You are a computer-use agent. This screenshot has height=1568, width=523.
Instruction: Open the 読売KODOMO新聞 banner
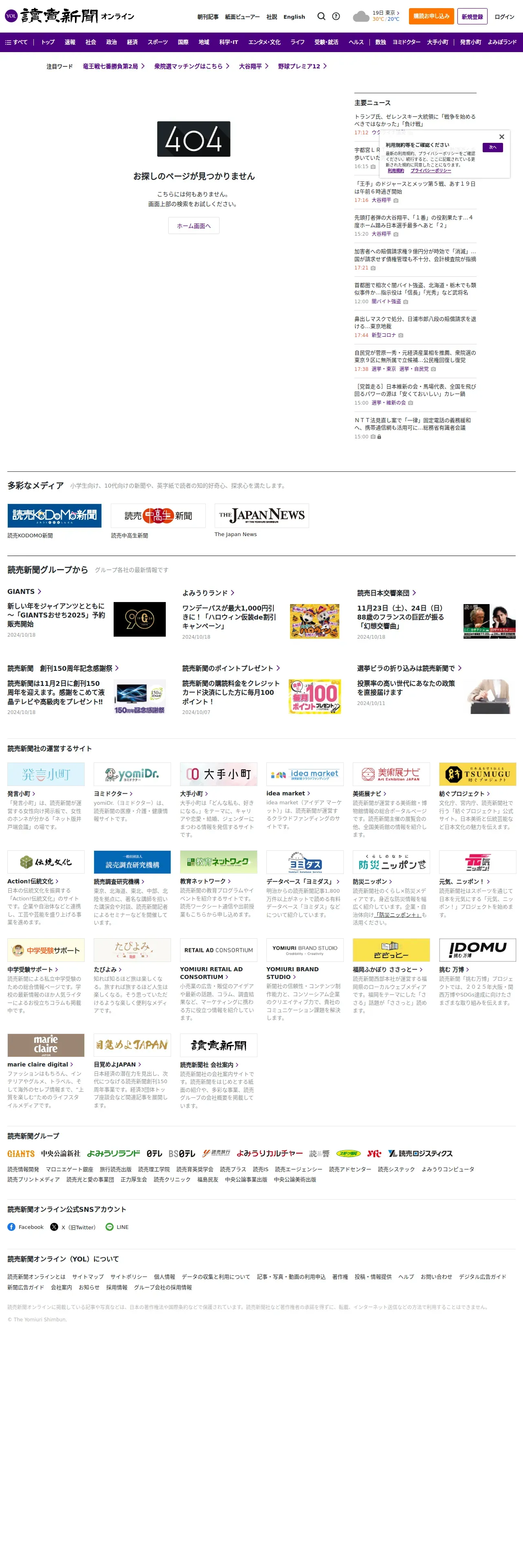[x=54, y=515]
